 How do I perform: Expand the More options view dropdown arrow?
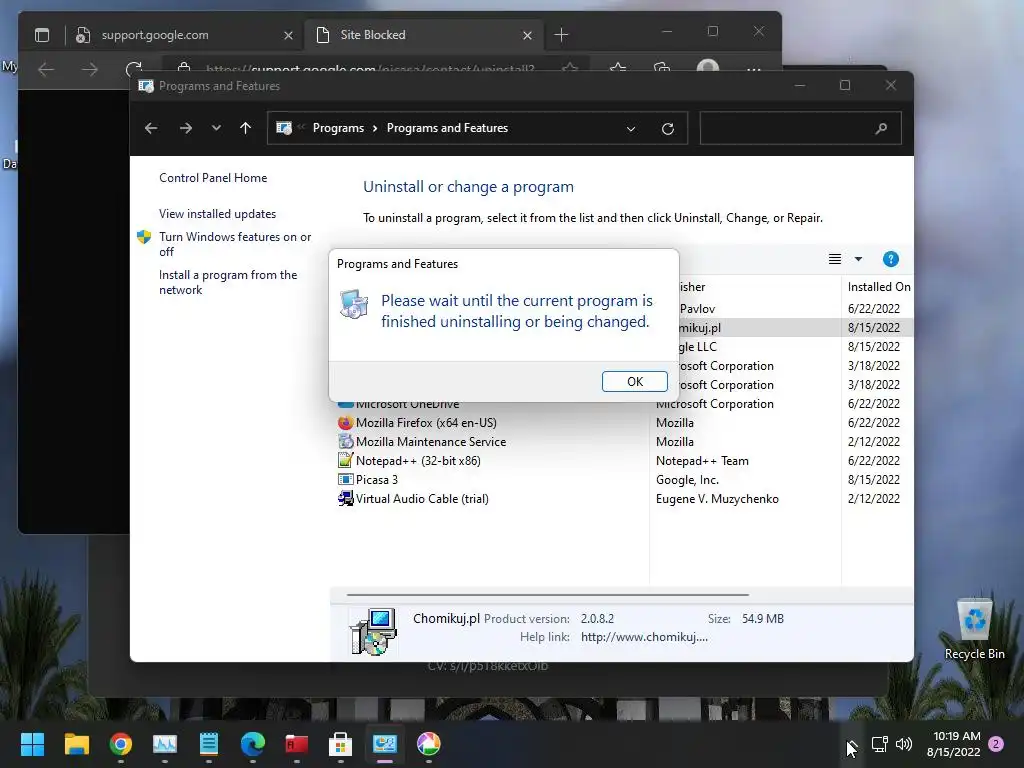(x=858, y=259)
